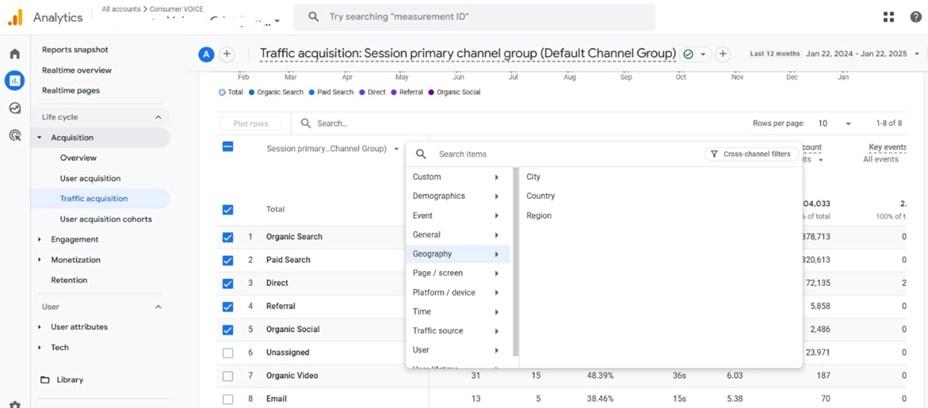Click the Home icon in left rail
Image resolution: width=928 pixels, height=408 pixels.
point(15,54)
